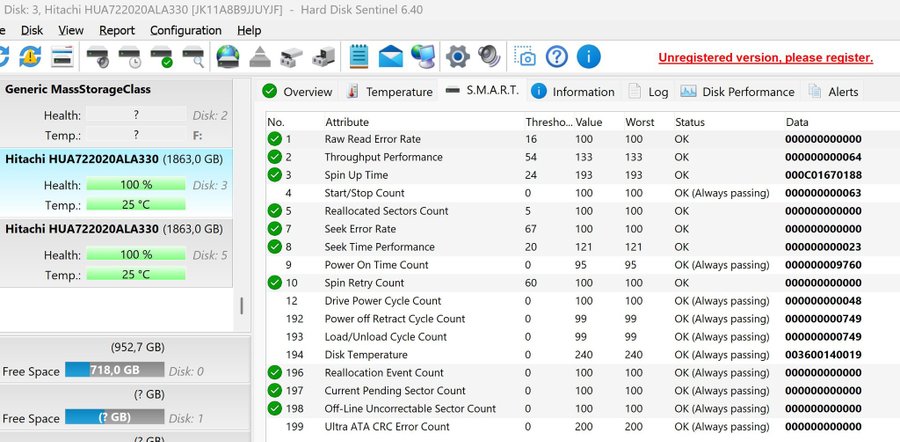Click the unregistered version register link
Image resolution: width=900 pixels, height=442 pixels.
point(765,58)
